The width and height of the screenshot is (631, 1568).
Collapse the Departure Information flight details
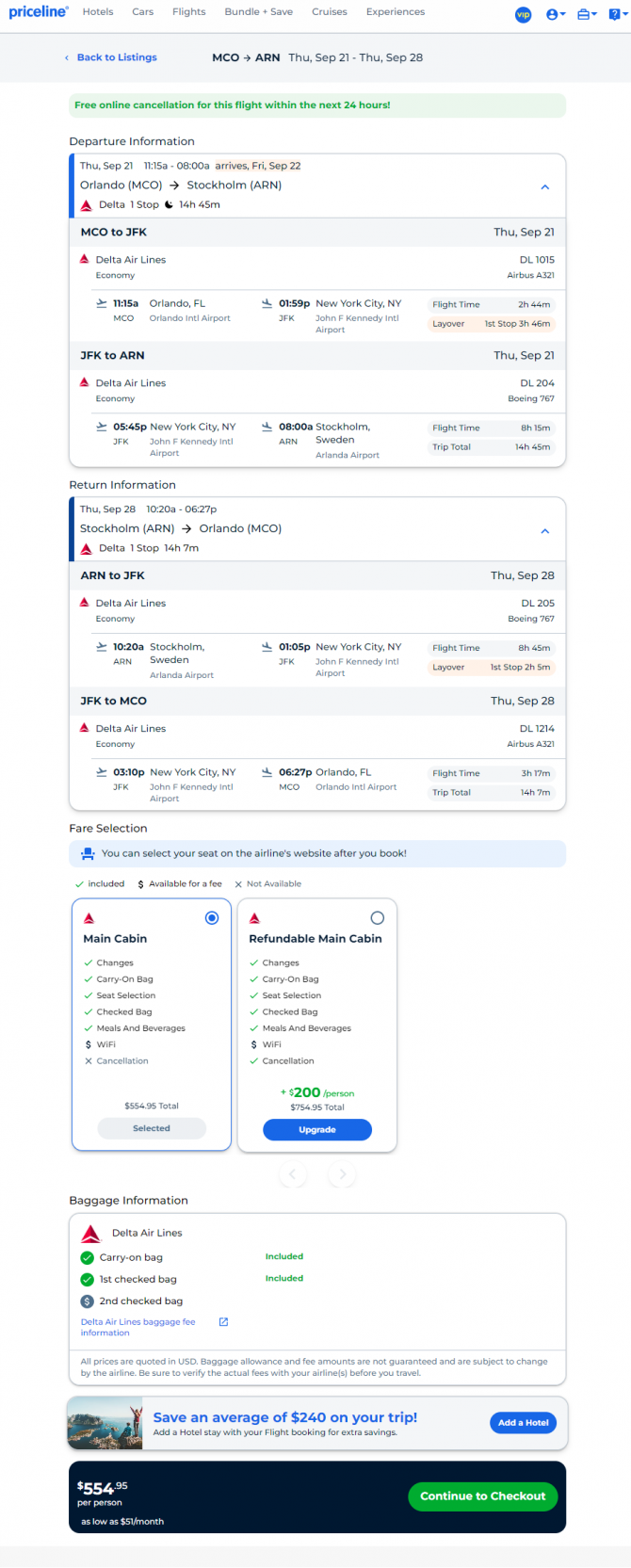(544, 187)
